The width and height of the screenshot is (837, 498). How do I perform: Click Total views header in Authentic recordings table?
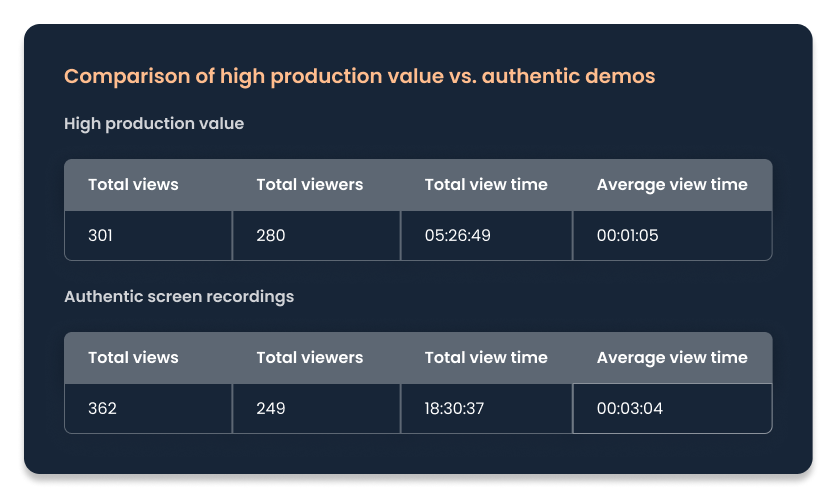[x=133, y=358]
